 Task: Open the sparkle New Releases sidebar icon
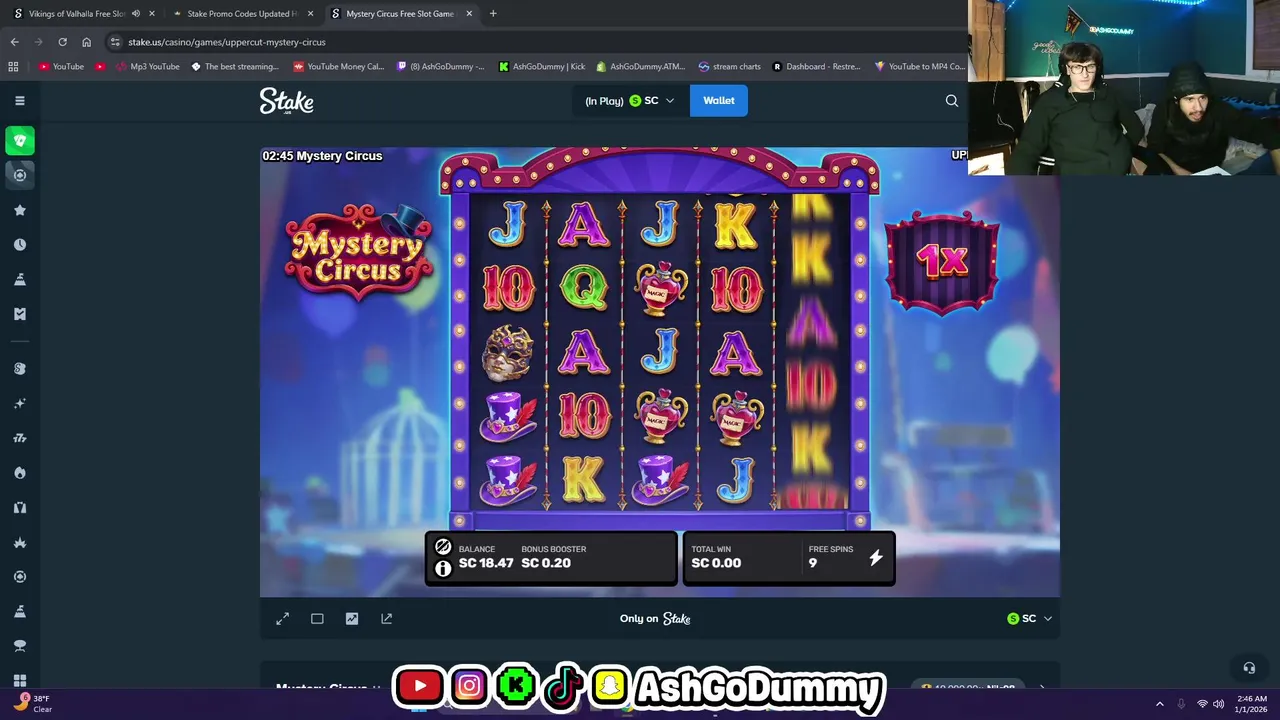click(19, 403)
